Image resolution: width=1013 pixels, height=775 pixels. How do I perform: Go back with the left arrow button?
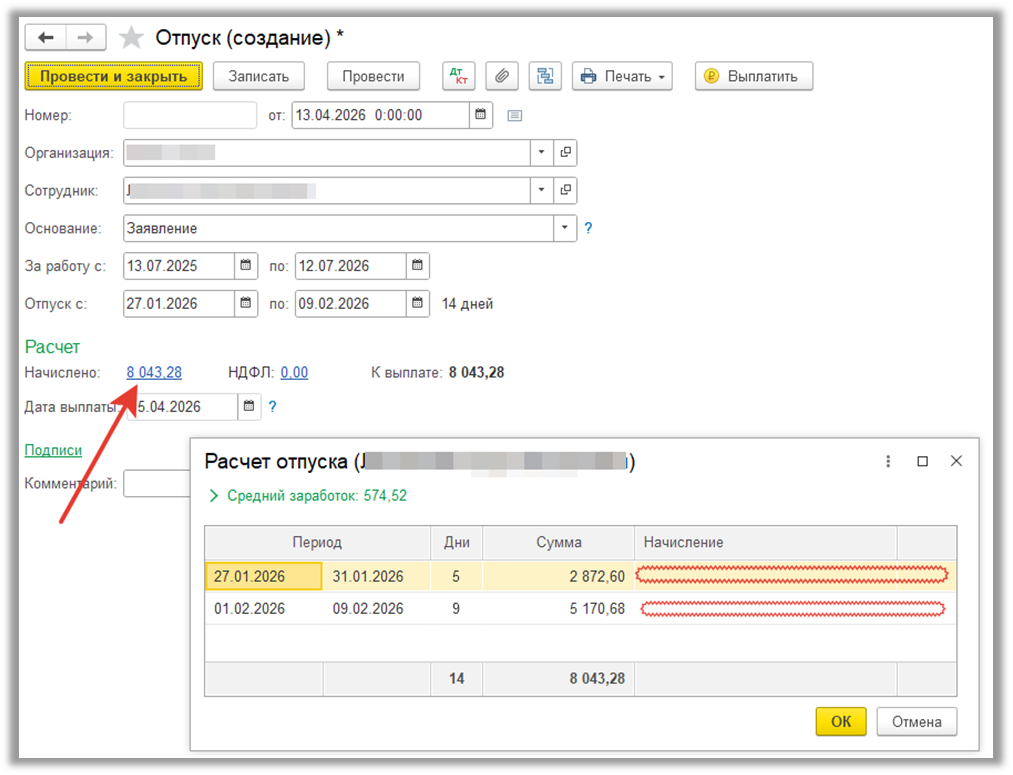(45, 37)
